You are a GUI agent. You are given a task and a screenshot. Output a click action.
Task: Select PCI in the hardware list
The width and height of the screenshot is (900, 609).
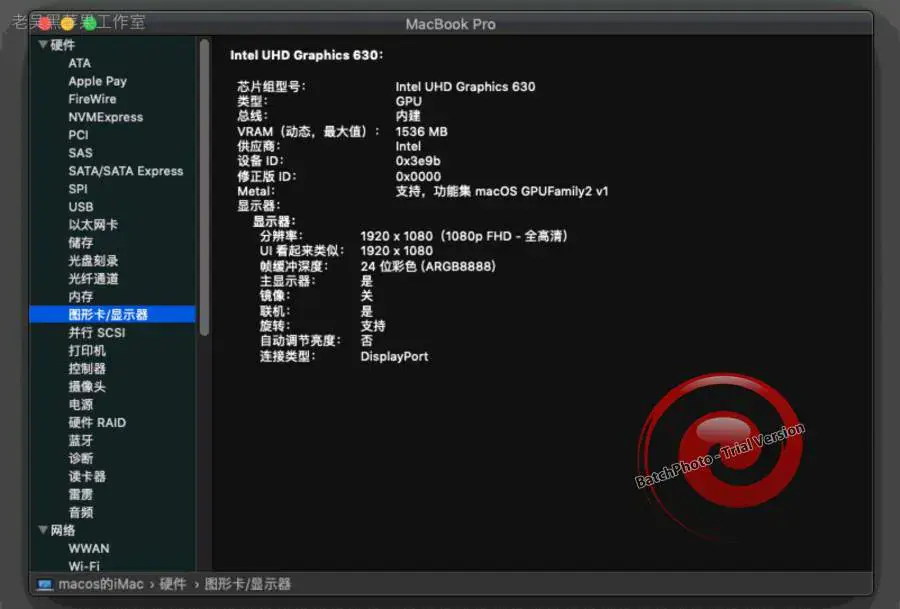pyautogui.click(x=79, y=135)
